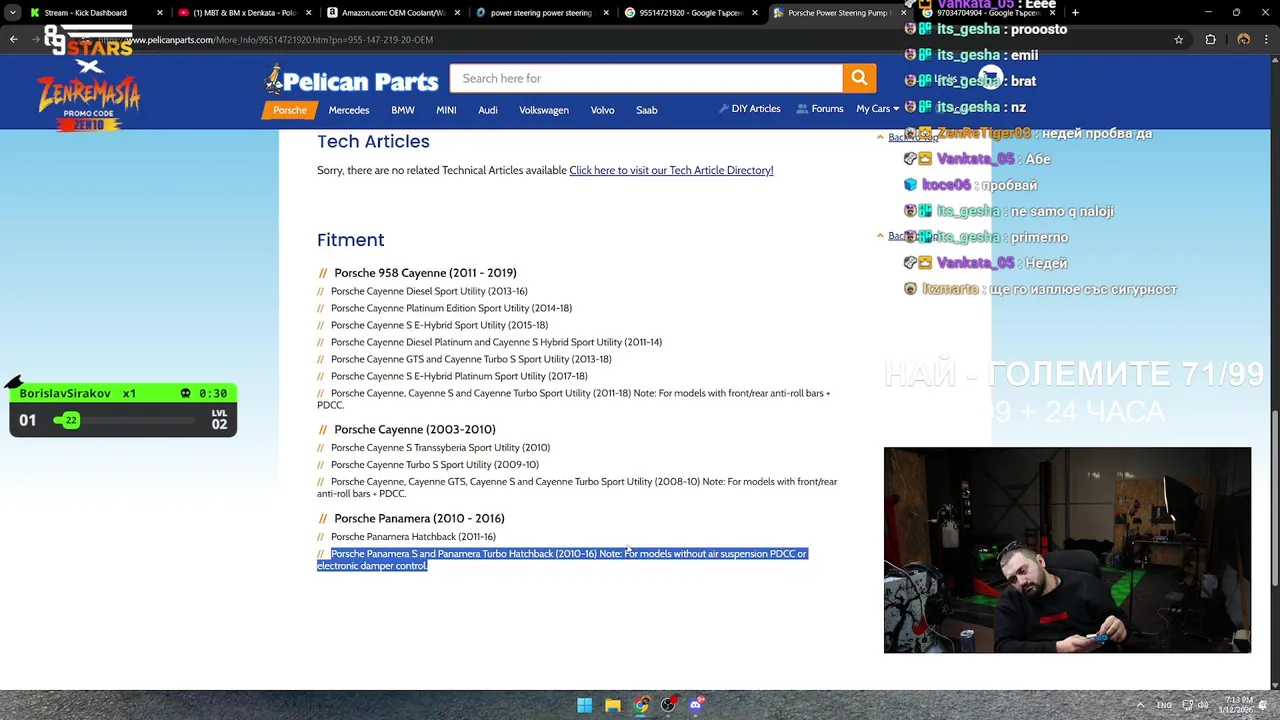
Task: Select the Porsche navigation tab
Action: point(290,110)
